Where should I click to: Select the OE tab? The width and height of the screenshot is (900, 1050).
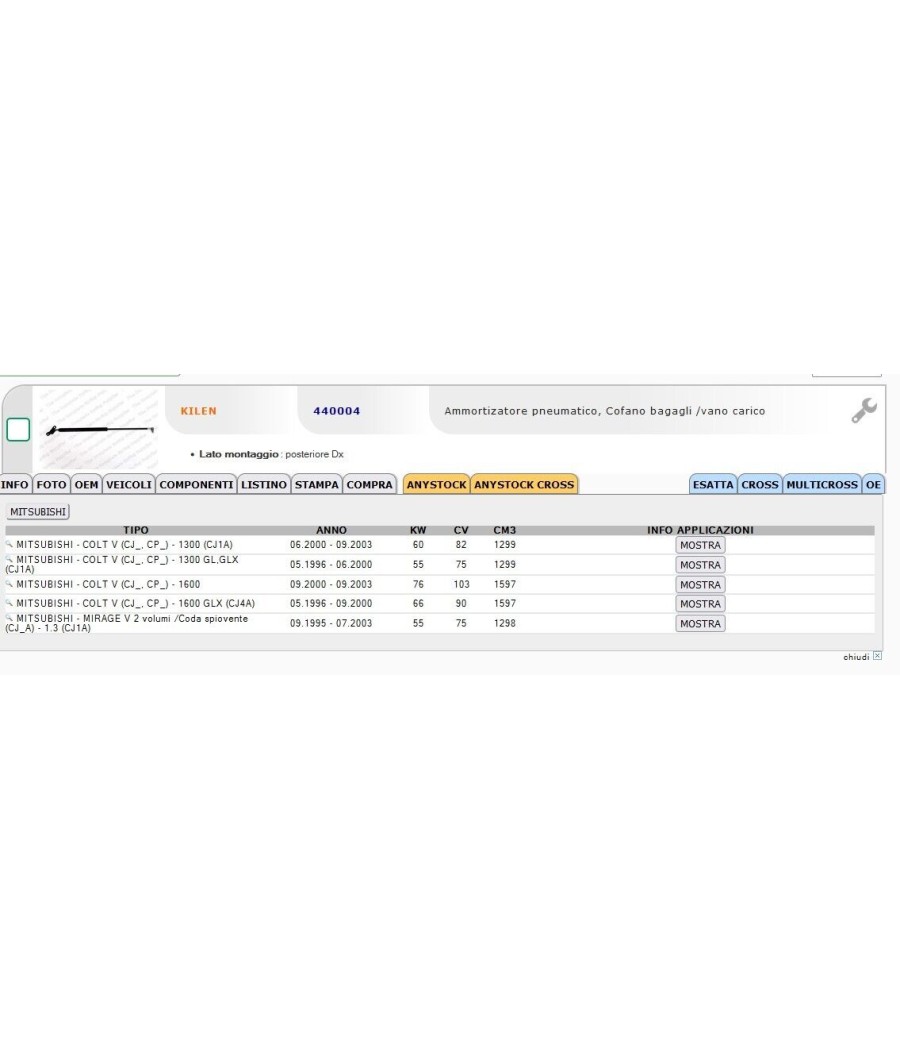[x=873, y=484]
